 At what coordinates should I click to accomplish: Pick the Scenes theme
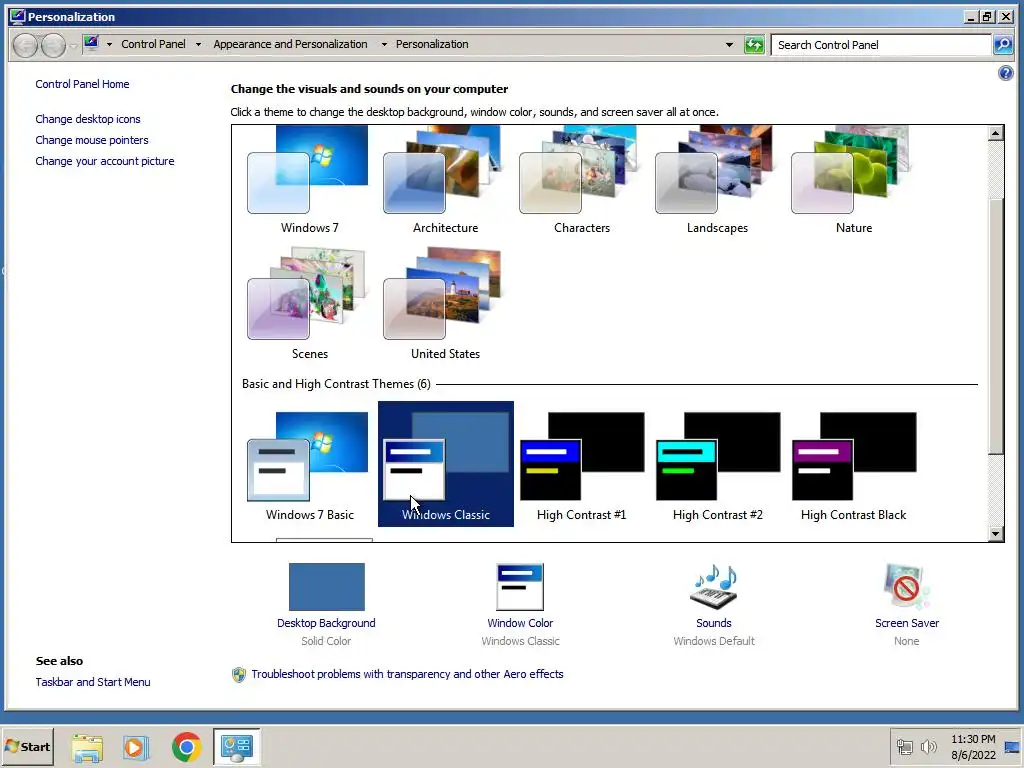pos(309,304)
